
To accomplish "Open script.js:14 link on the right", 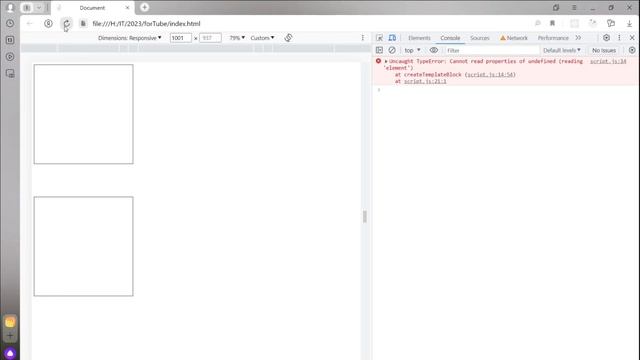I will [608, 61].
